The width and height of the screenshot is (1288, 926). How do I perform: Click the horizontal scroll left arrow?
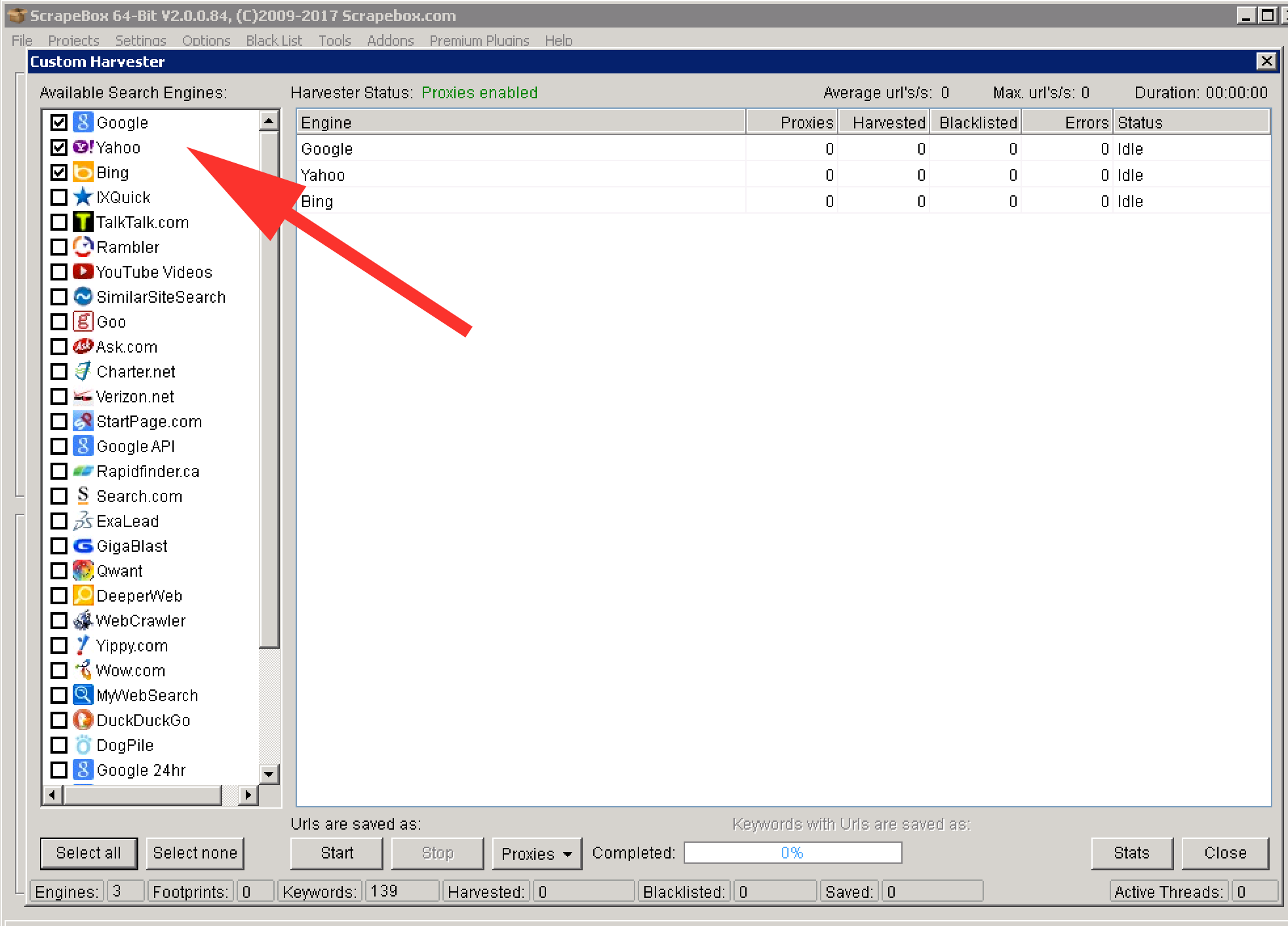coord(52,795)
